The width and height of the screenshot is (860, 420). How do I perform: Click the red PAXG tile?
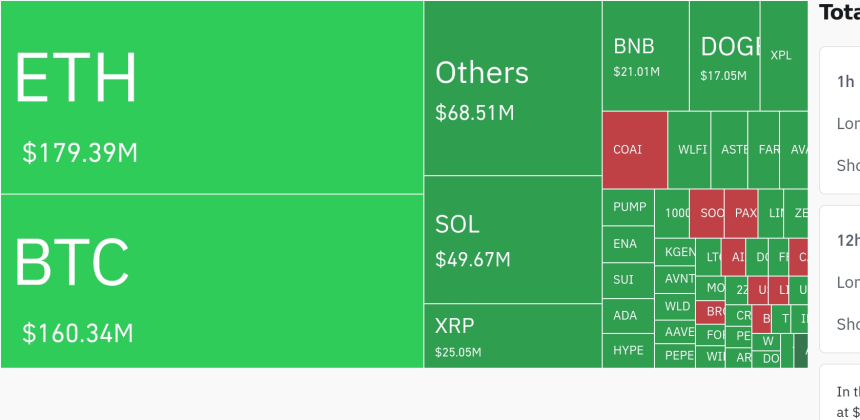(741, 213)
